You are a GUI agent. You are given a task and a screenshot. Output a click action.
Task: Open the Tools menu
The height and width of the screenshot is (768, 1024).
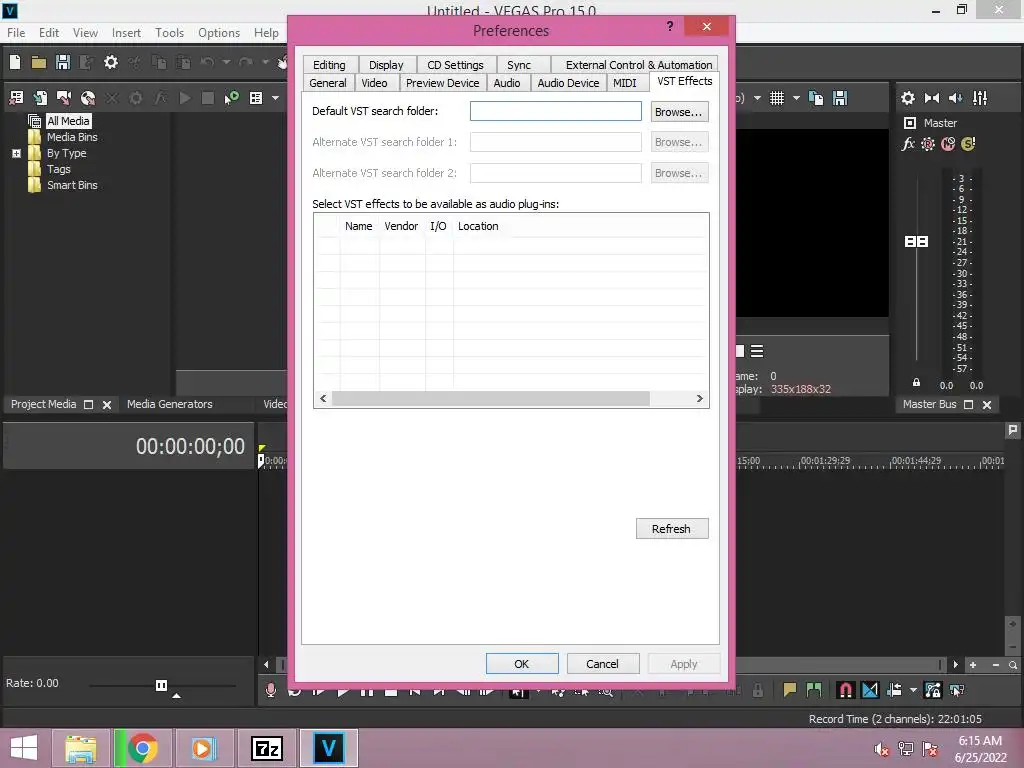click(x=169, y=33)
